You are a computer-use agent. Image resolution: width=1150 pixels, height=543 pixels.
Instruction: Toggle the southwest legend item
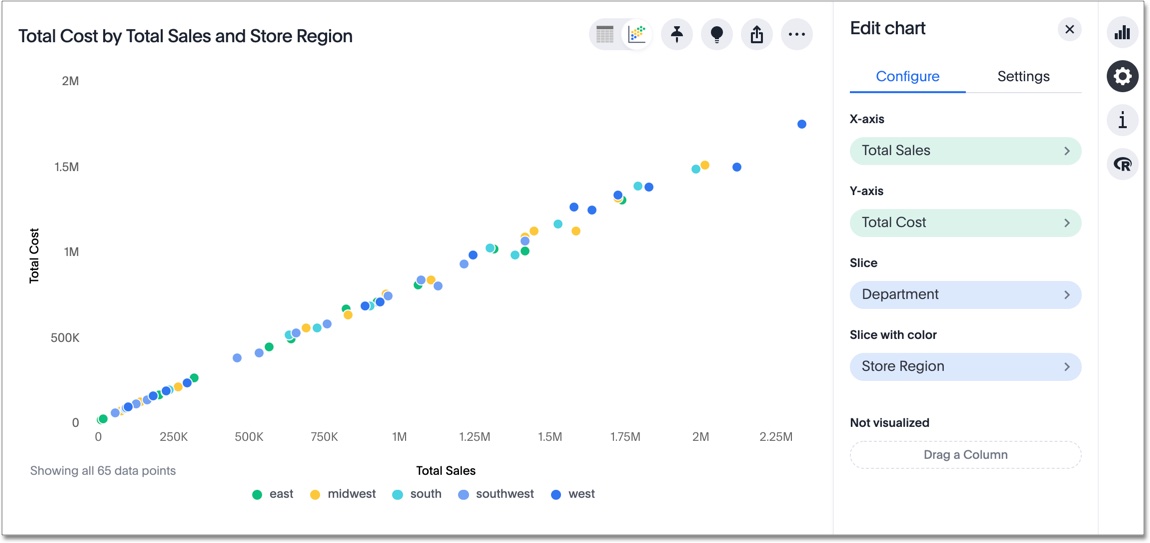[x=496, y=494]
